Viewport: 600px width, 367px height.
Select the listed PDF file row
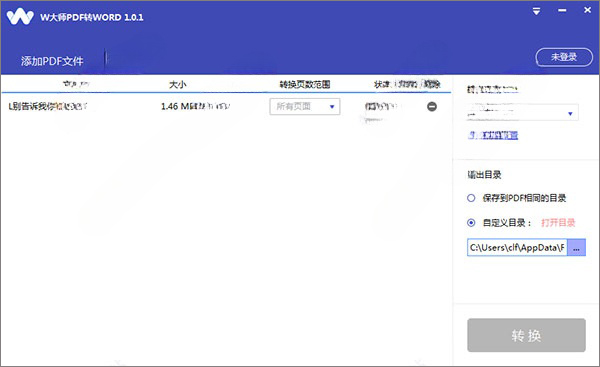pyautogui.click(x=226, y=106)
